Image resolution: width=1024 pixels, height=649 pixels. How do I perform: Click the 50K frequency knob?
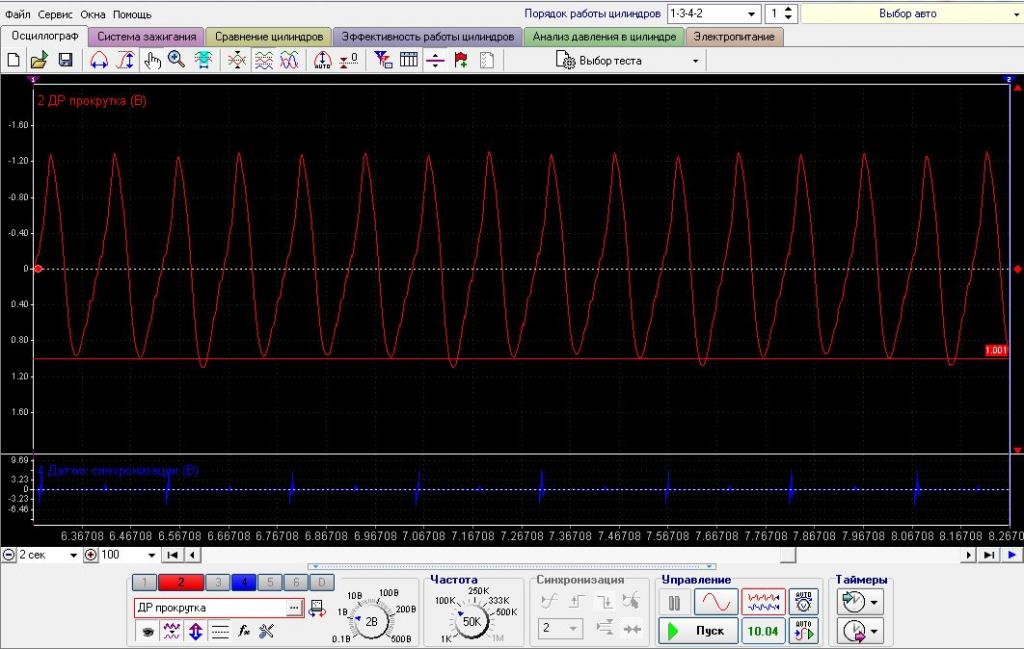tap(472, 622)
